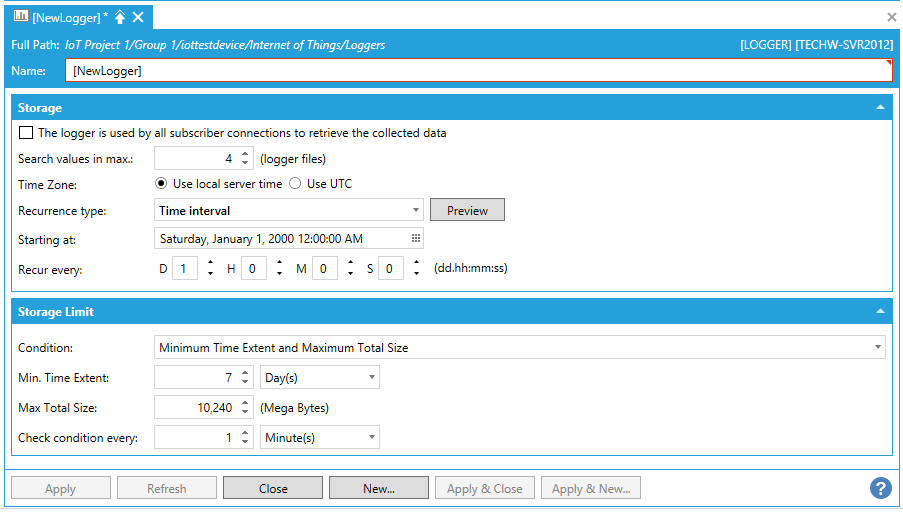Close the NewLogger tab

click(x=138, y=17)
